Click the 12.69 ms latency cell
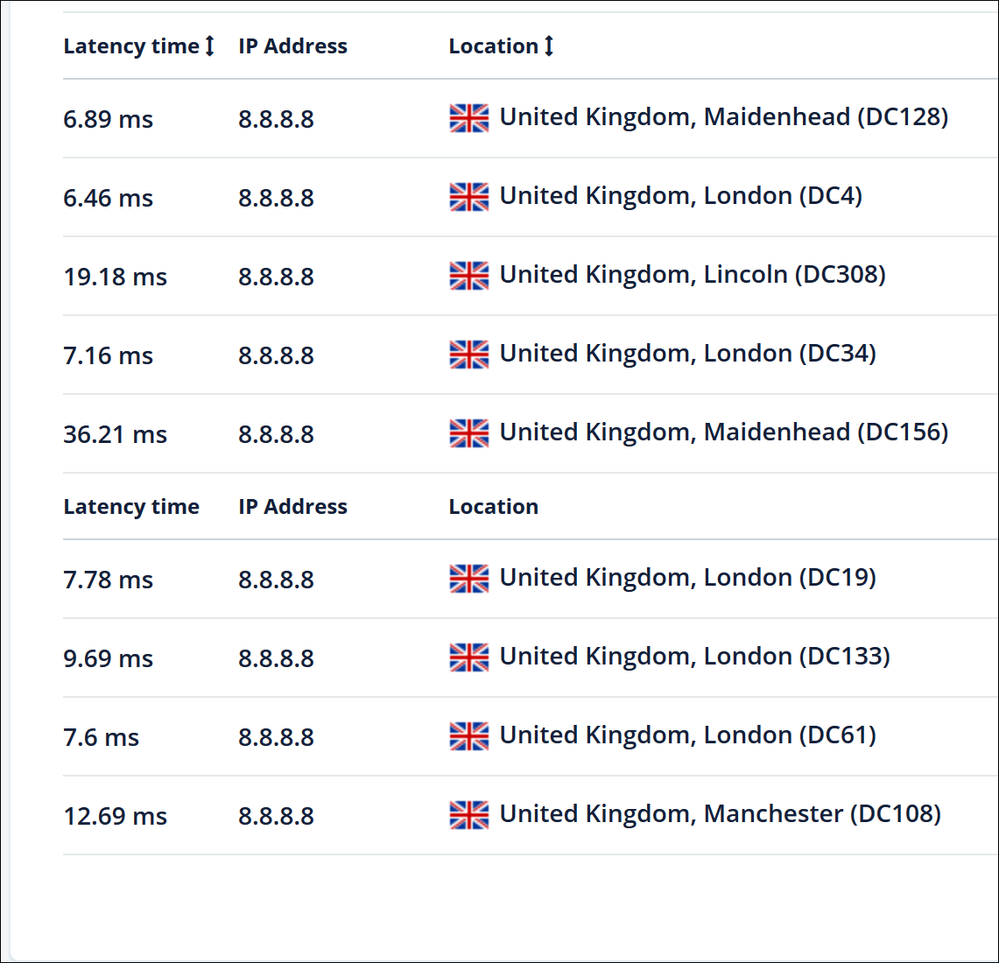Viewport: 999px width, 963px height. tap(115, 817)
